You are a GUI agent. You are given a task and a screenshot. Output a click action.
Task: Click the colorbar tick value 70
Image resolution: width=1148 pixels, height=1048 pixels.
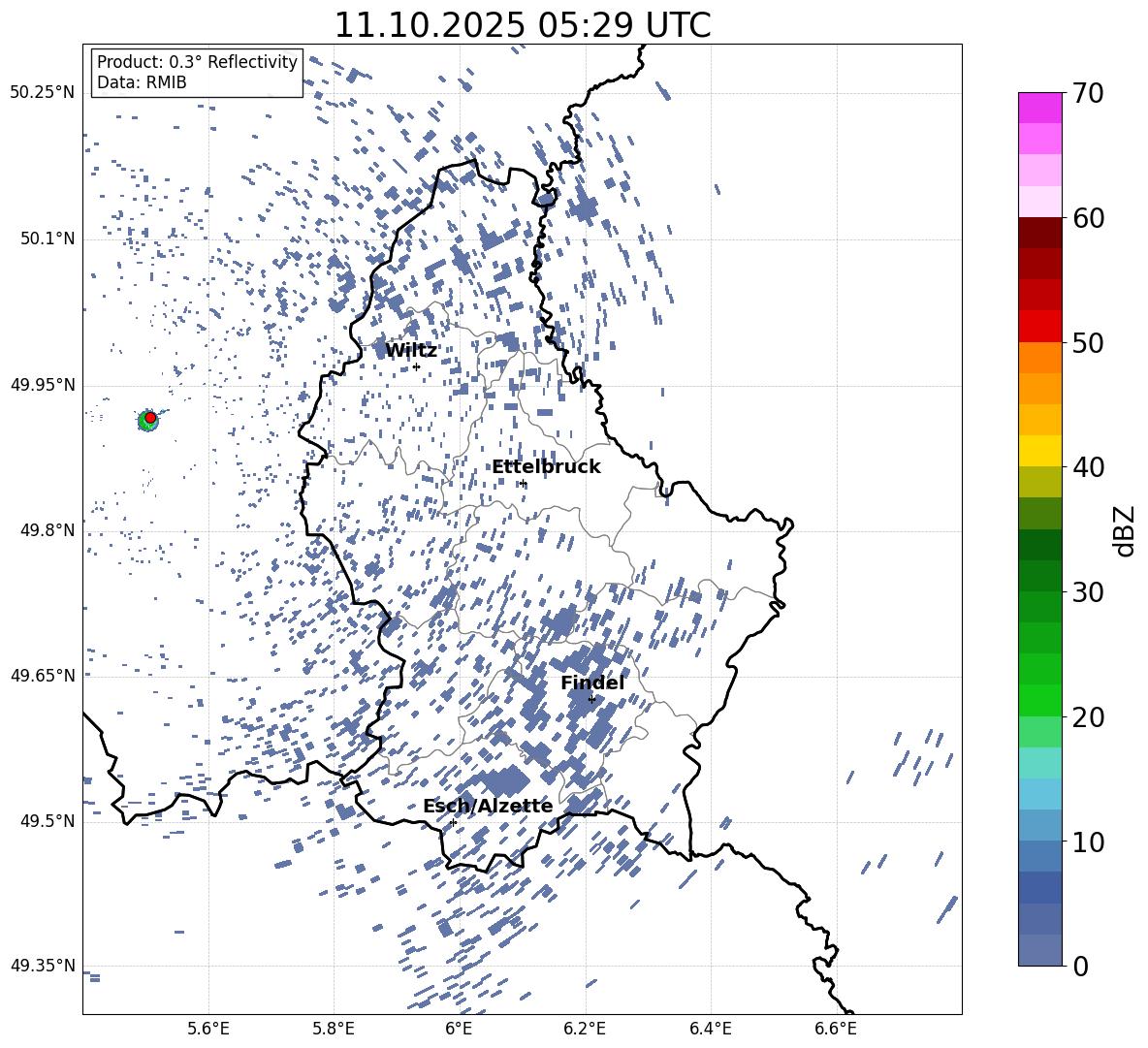pyautogui.click(x=1088, y=93)
